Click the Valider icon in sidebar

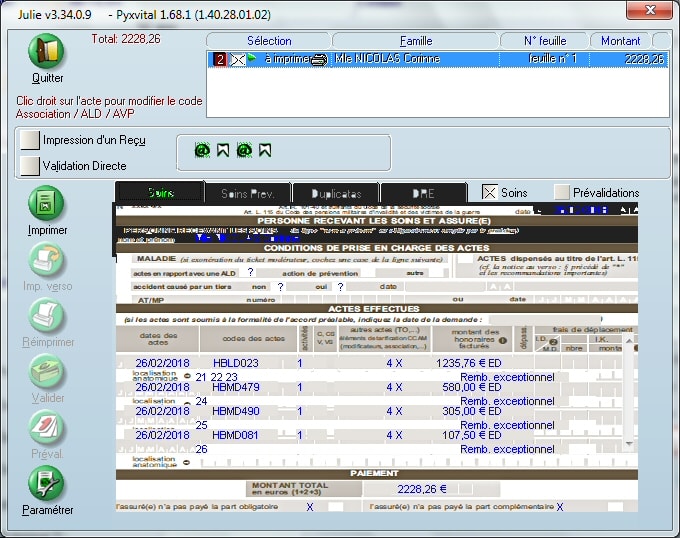click(x=47, y=372)
